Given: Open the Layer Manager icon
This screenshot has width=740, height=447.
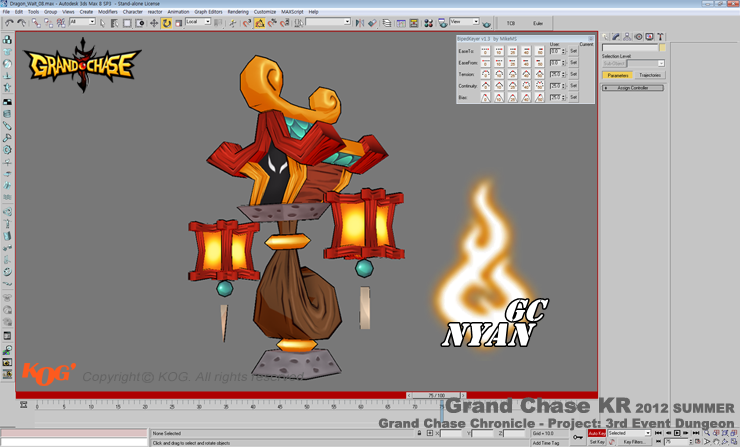Looking at the screenshot, I should [387, 23].
